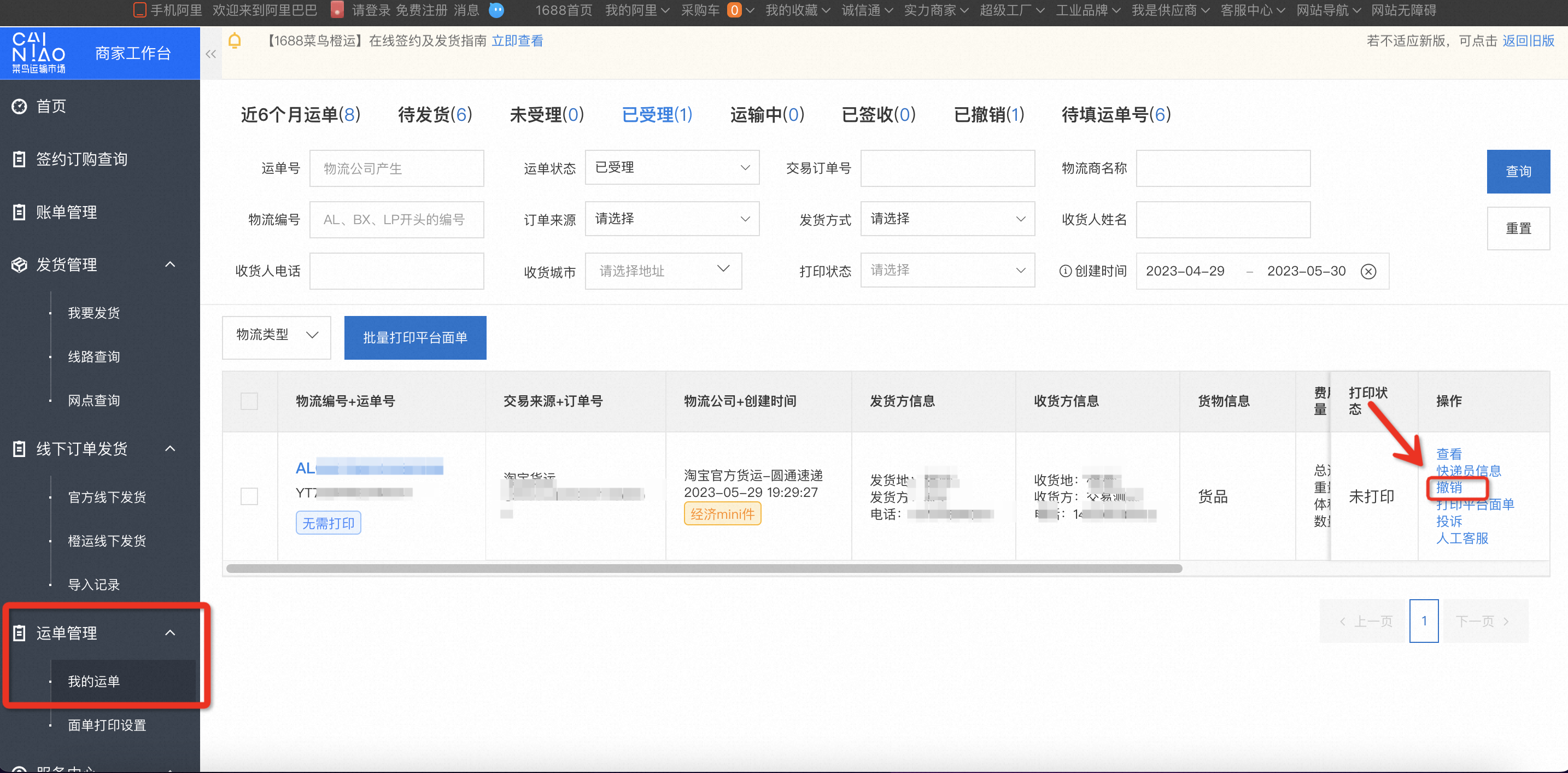Click page number 1 in pagination

coord(1424,621)
